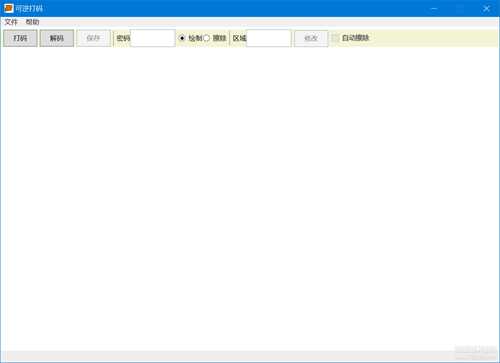Click the 解码 button

pyautogui.click(x=57, y=38)
